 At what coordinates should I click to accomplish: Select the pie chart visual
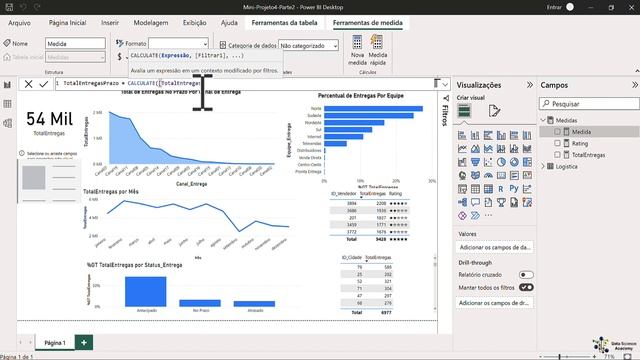[501, 162]
